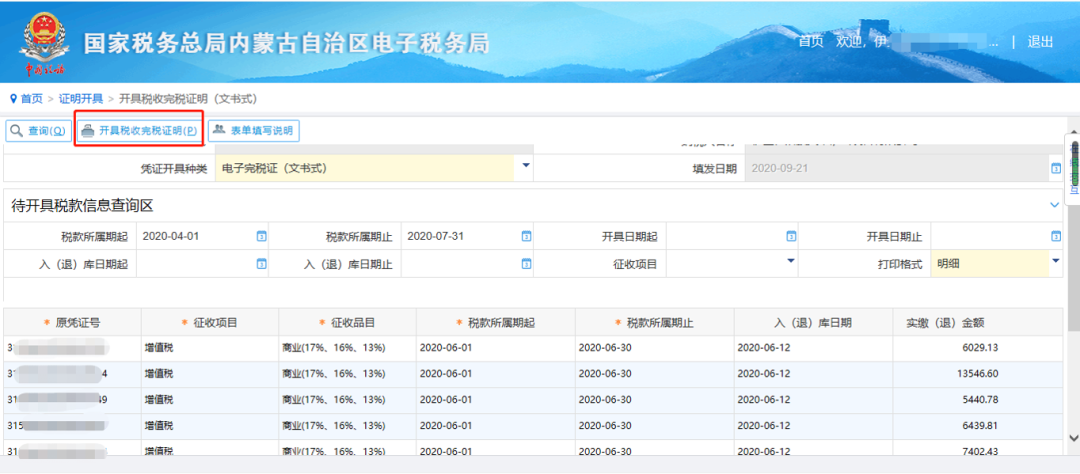The image size is (1080, 474).
Task: Select row with amount 13546.60
Action: [x=534, y=374]
